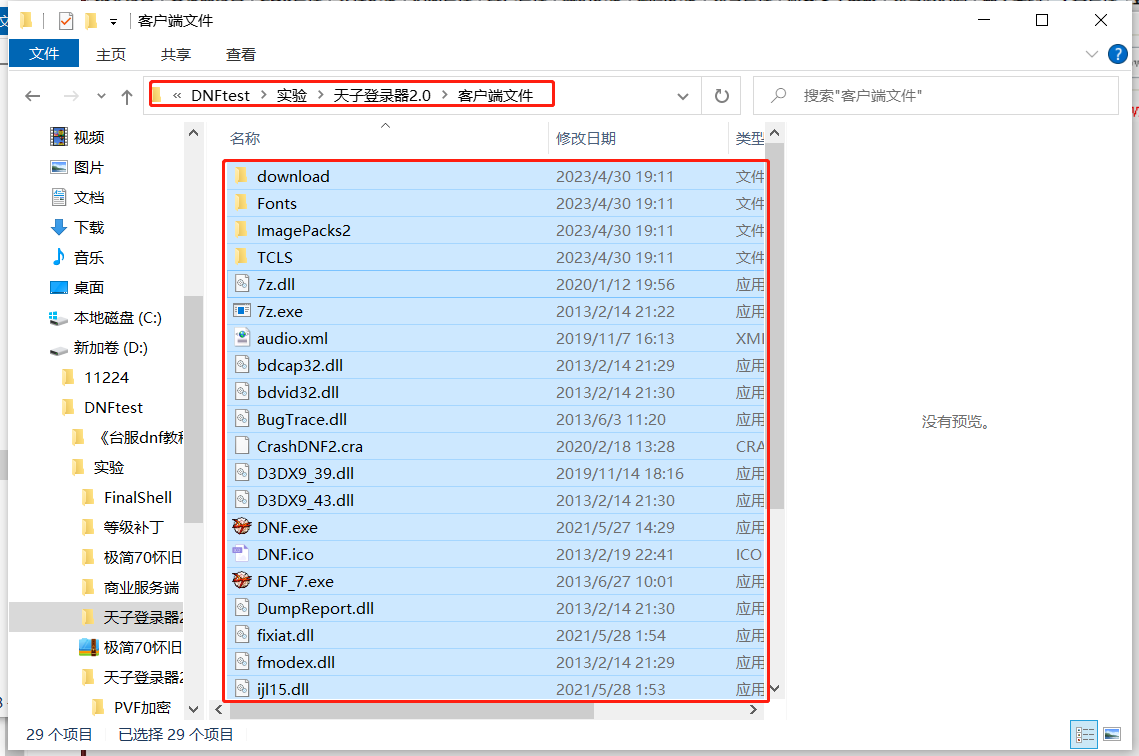Image resolution: width=1139 pixels, height=756 pixels.
Task: Click the file list vertical scrollbar thumb
Action: tap(775, 325)
